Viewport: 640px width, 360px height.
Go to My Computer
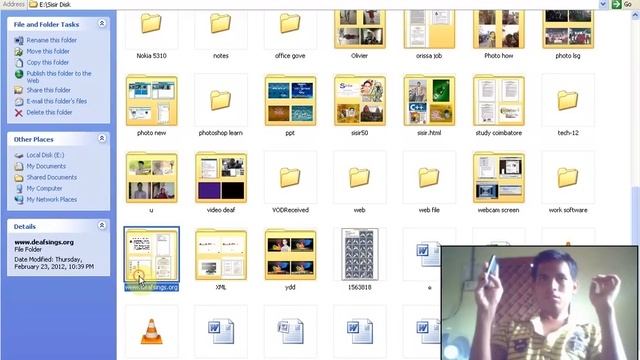44,188
